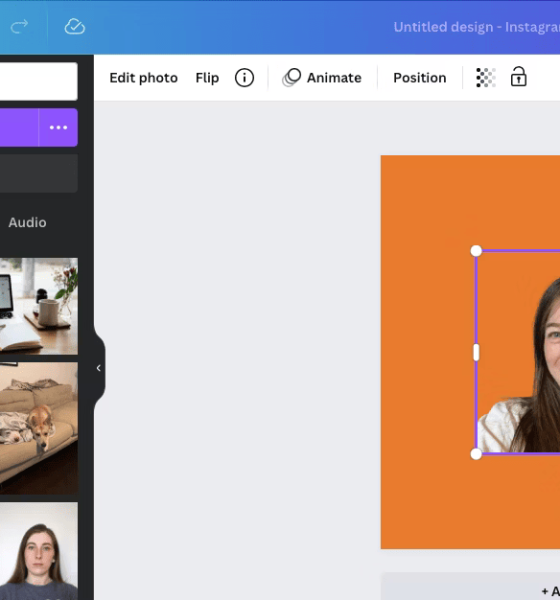The width and height of the screenshot is (560, 600).
Task: Select the woman portrait upload thumbnail
Action: click(x=39, y=551)
